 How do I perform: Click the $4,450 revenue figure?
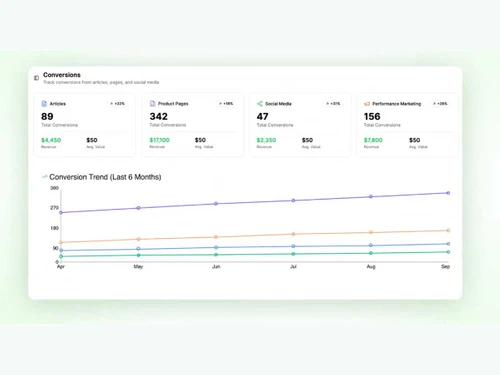pos(51,140)
